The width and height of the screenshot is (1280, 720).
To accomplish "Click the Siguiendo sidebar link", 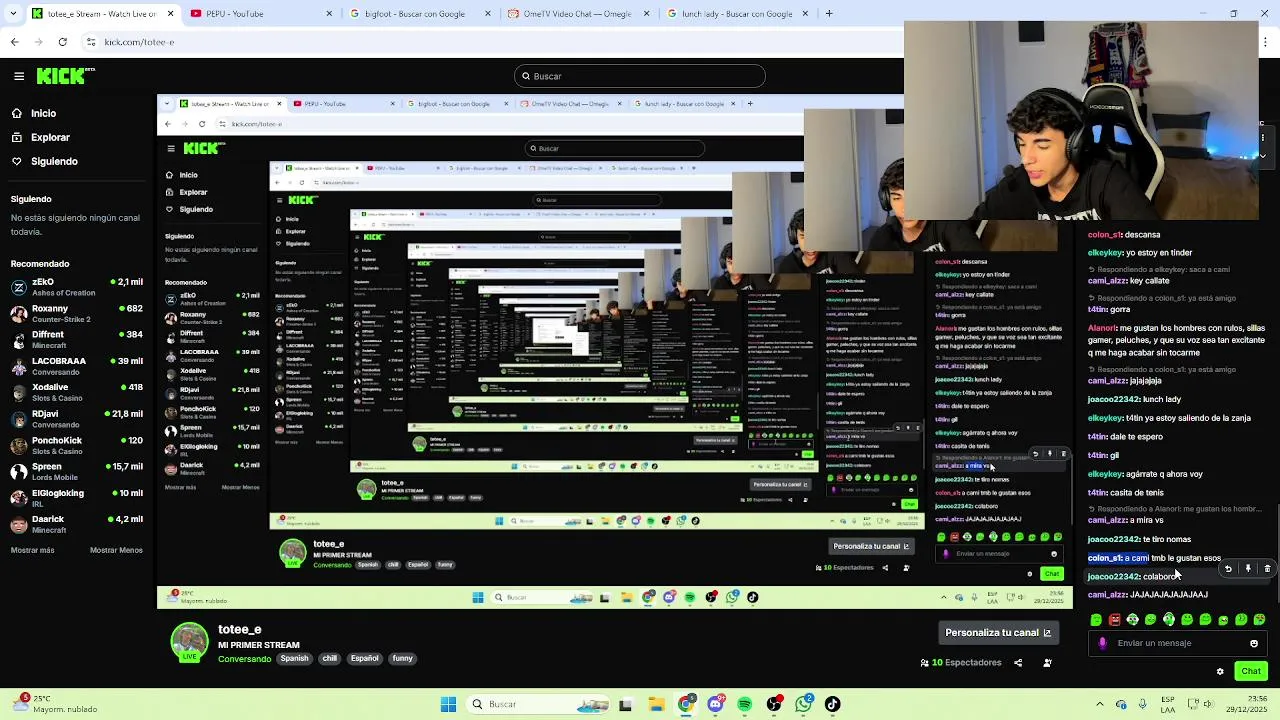I will [54, 161].
